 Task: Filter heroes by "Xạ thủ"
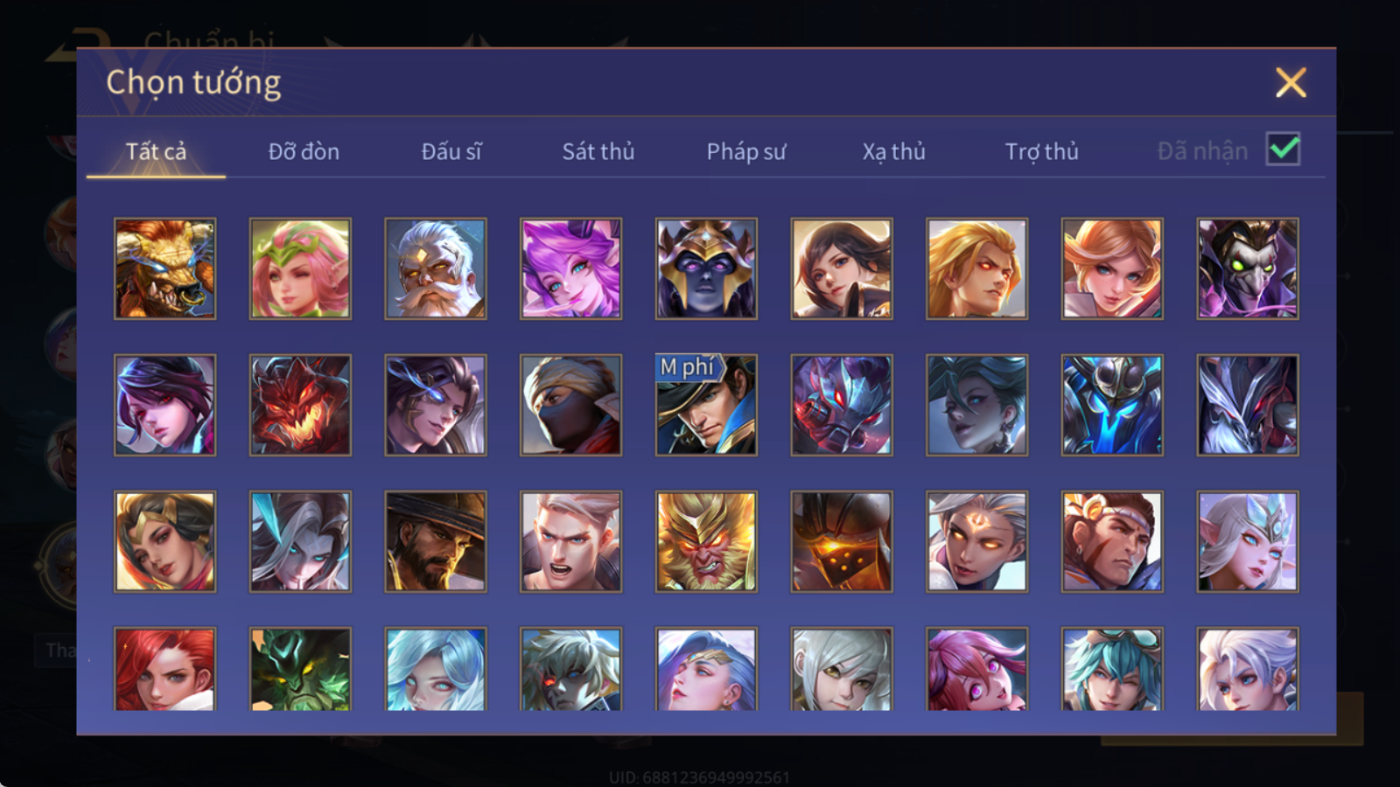(894, 152)
